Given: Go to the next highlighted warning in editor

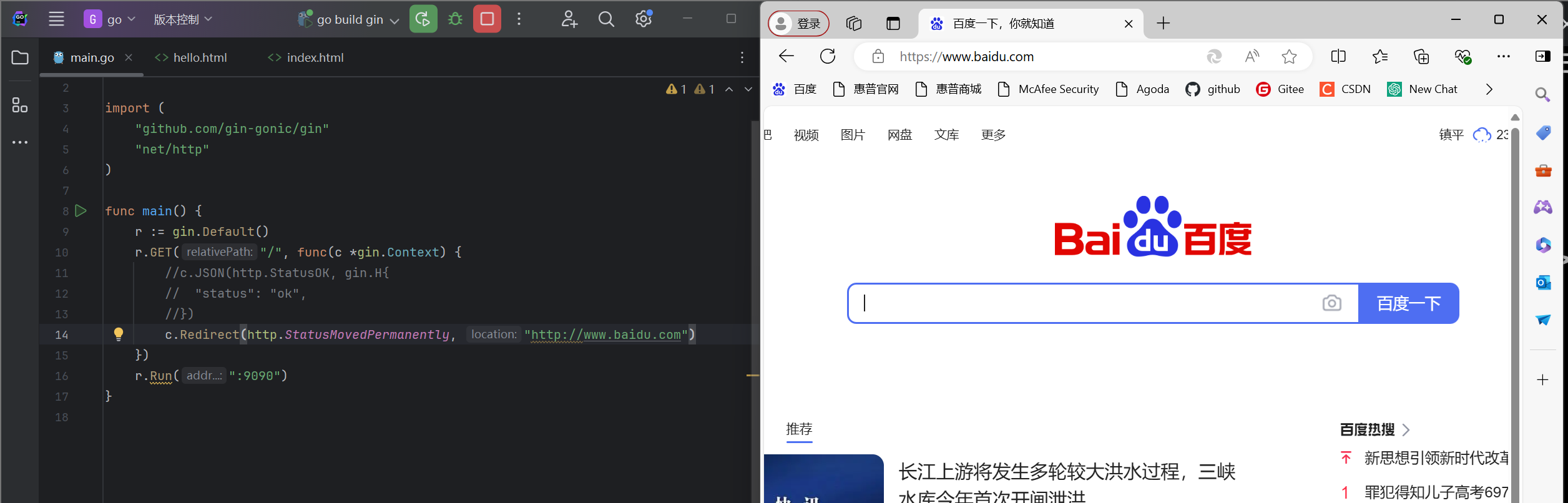Looking at the screenshot, I should (x=748, y=89).
